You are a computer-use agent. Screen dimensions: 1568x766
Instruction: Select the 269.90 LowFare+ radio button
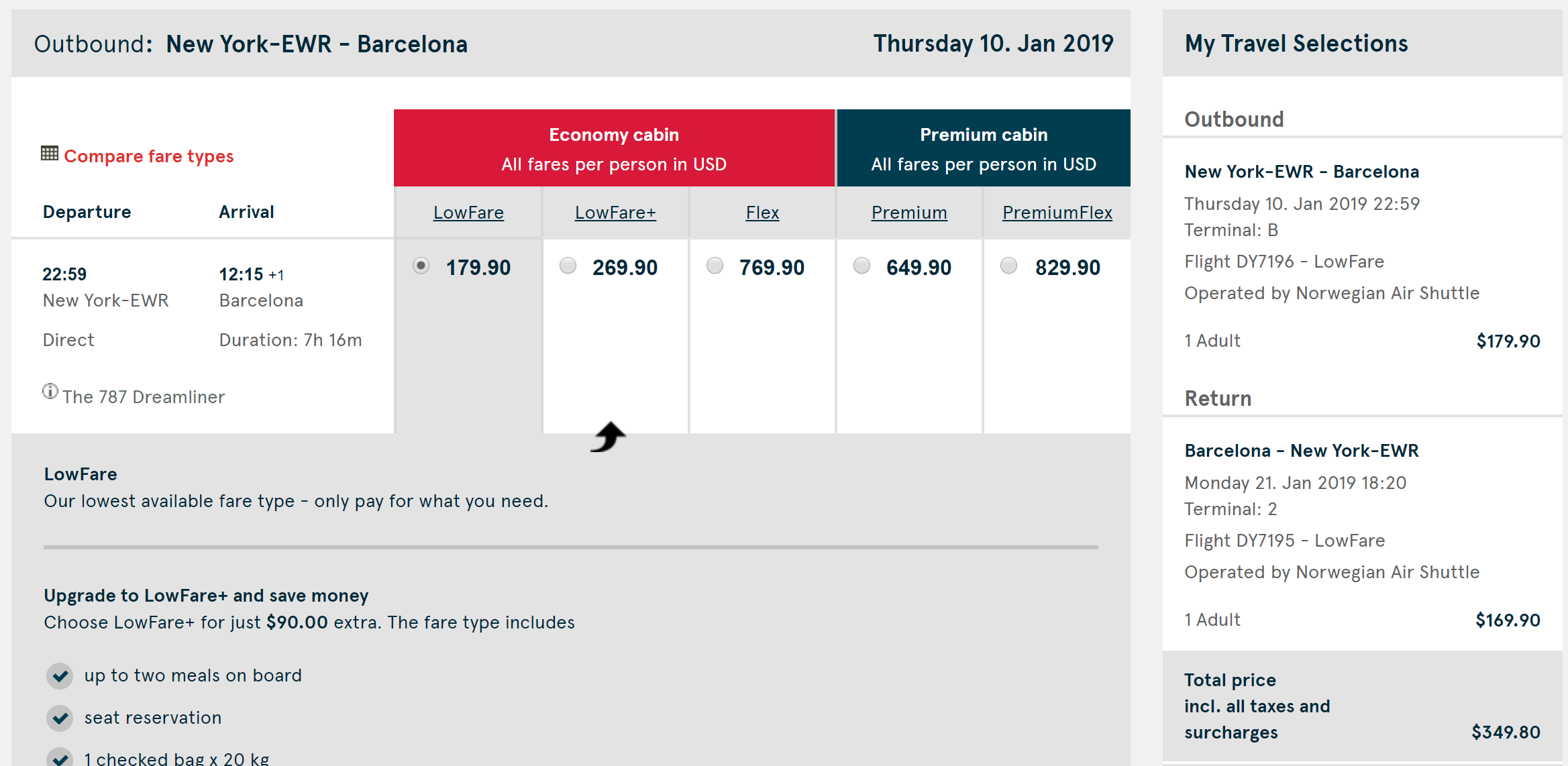568,266
